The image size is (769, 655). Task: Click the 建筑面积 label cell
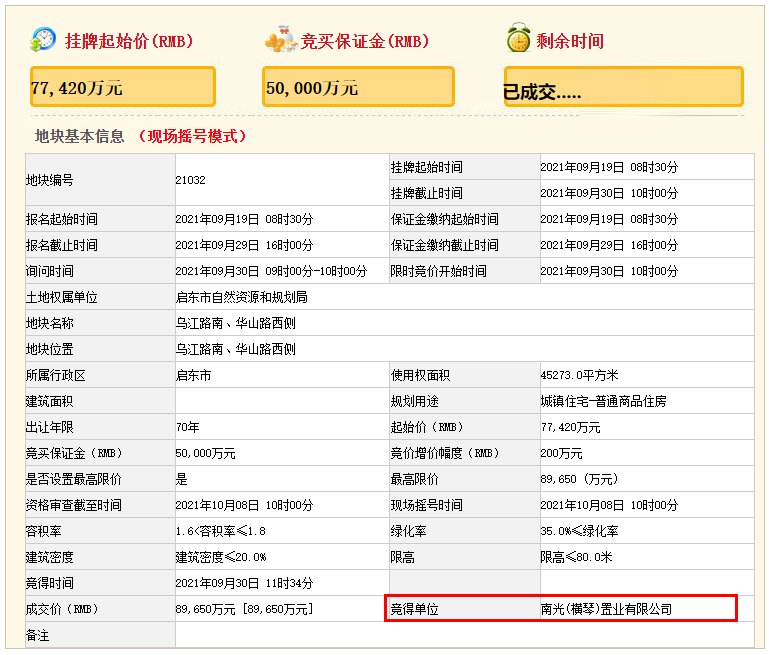[x=100, y=401]
